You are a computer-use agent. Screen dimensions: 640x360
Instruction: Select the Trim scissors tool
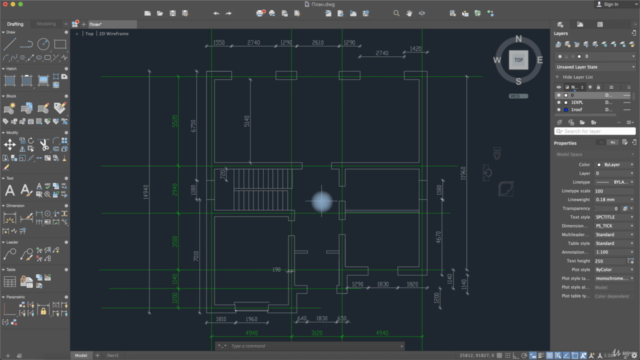click(x=44, y=144)
